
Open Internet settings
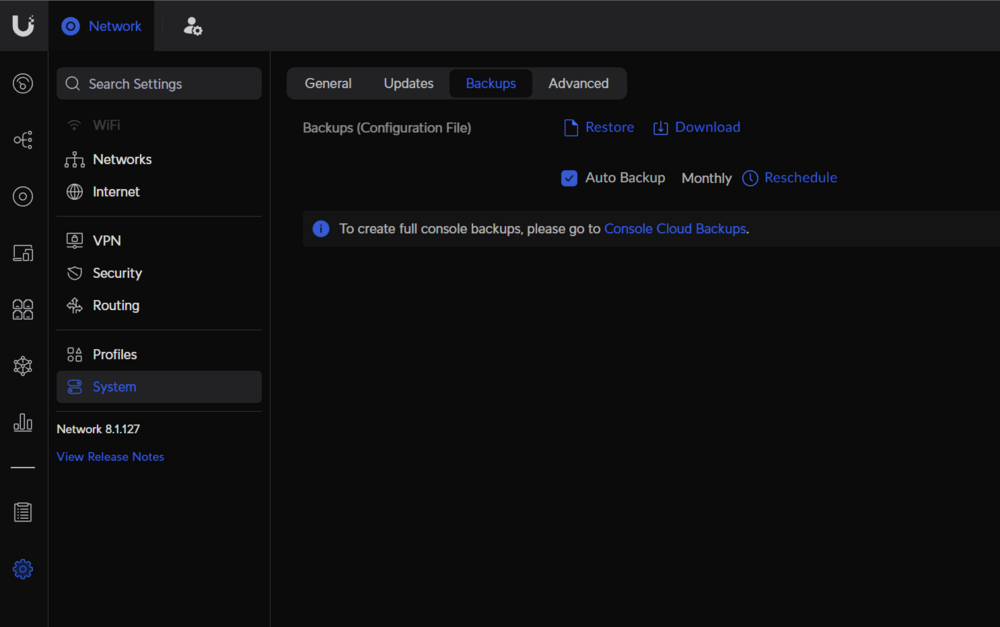(x=159, y=191)
